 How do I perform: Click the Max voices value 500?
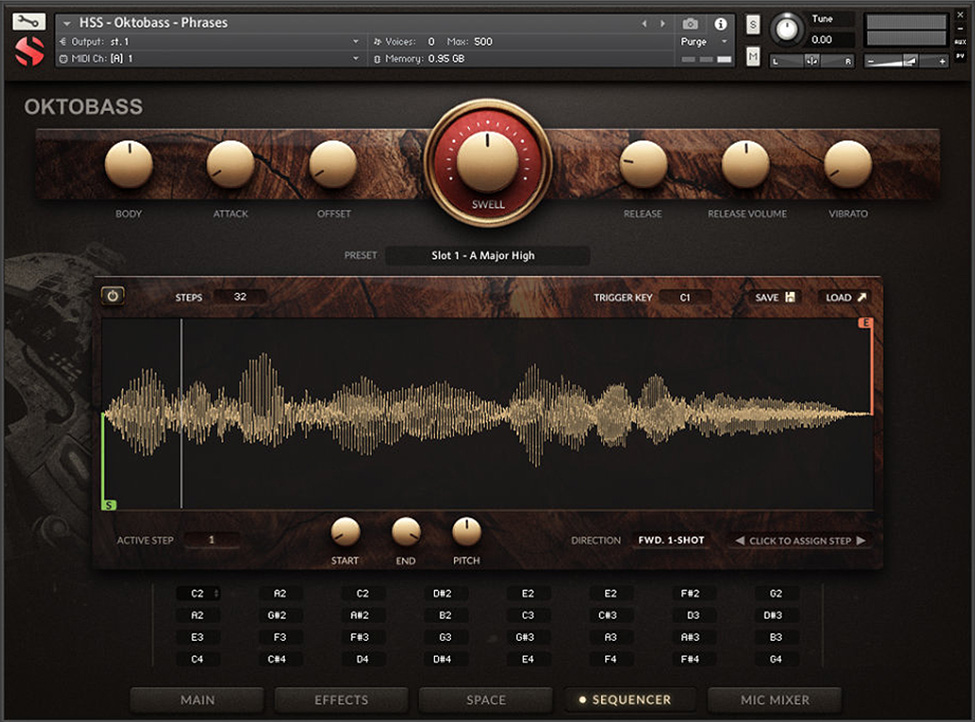[483, 42]
